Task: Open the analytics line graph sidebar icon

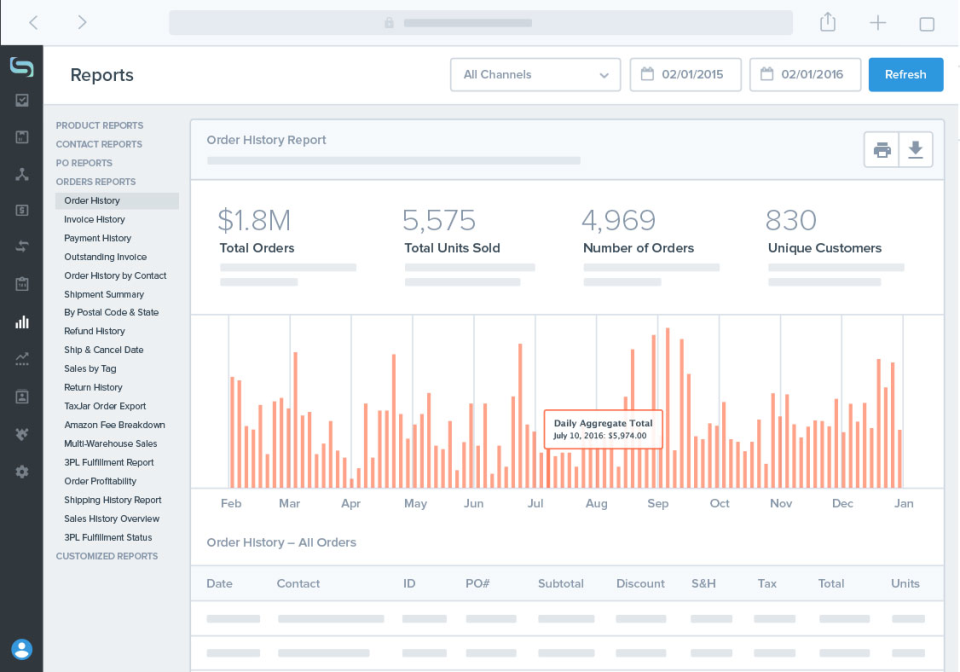Action: tap(22, 359)
